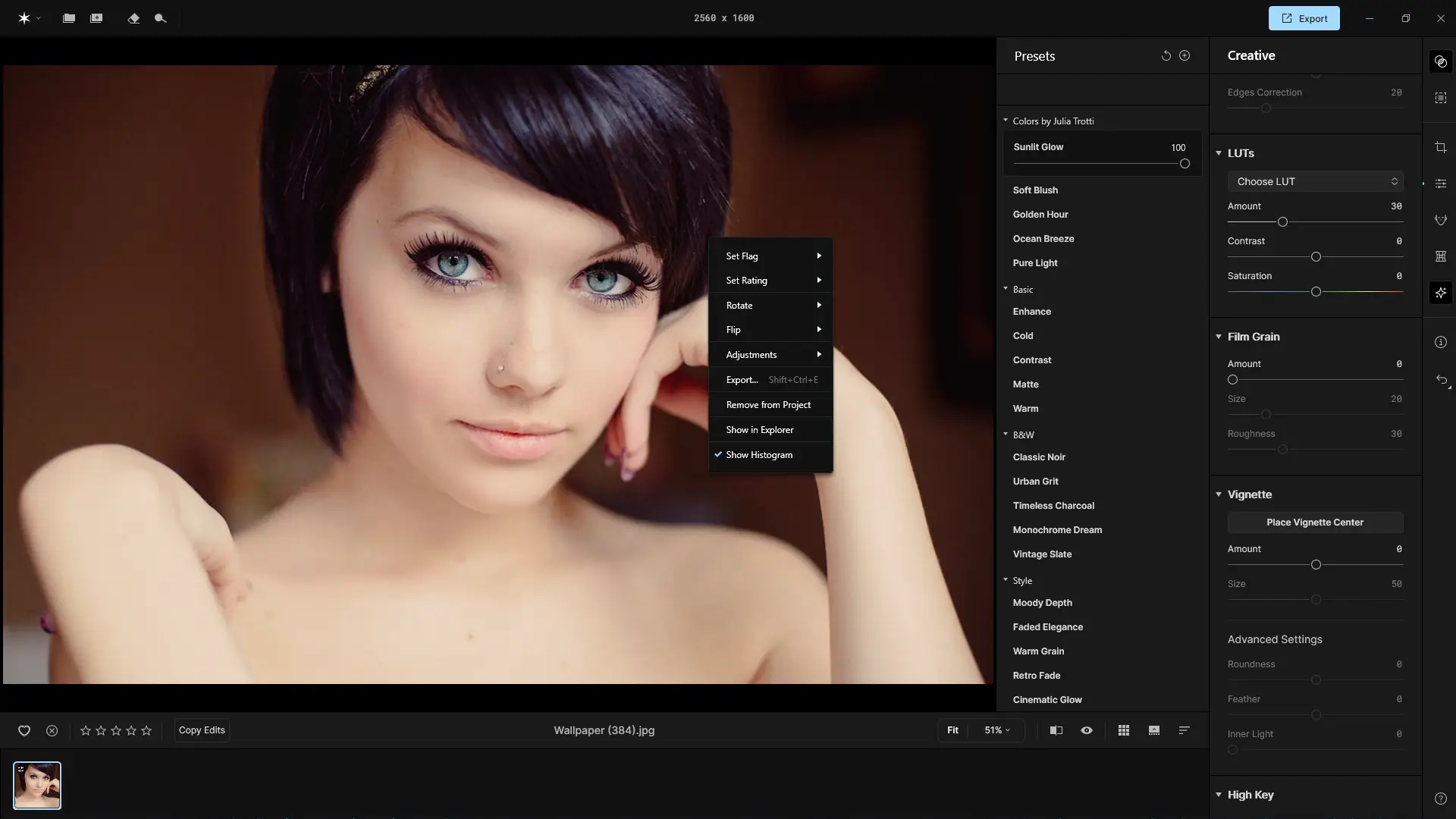Open the Choose LUT dropdown
The width and height of the screenshot is (1456, 819).
pyautogui.click(x=1315, y=181)
